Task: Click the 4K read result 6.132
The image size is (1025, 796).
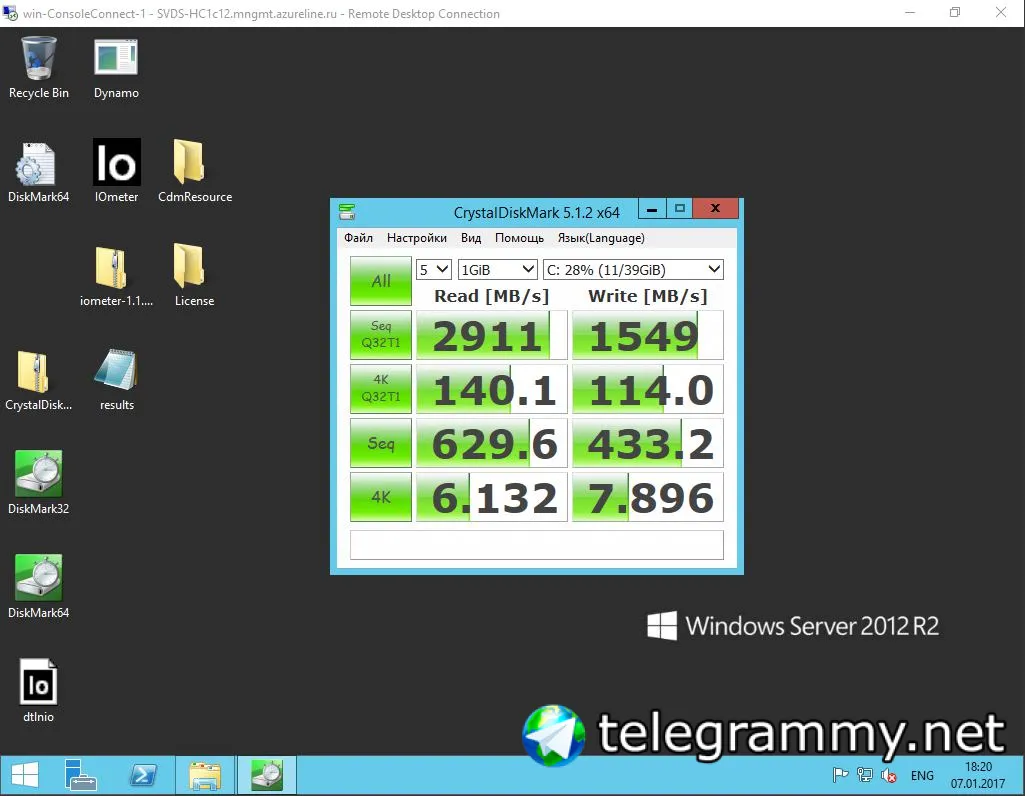Action: point(492,497)
